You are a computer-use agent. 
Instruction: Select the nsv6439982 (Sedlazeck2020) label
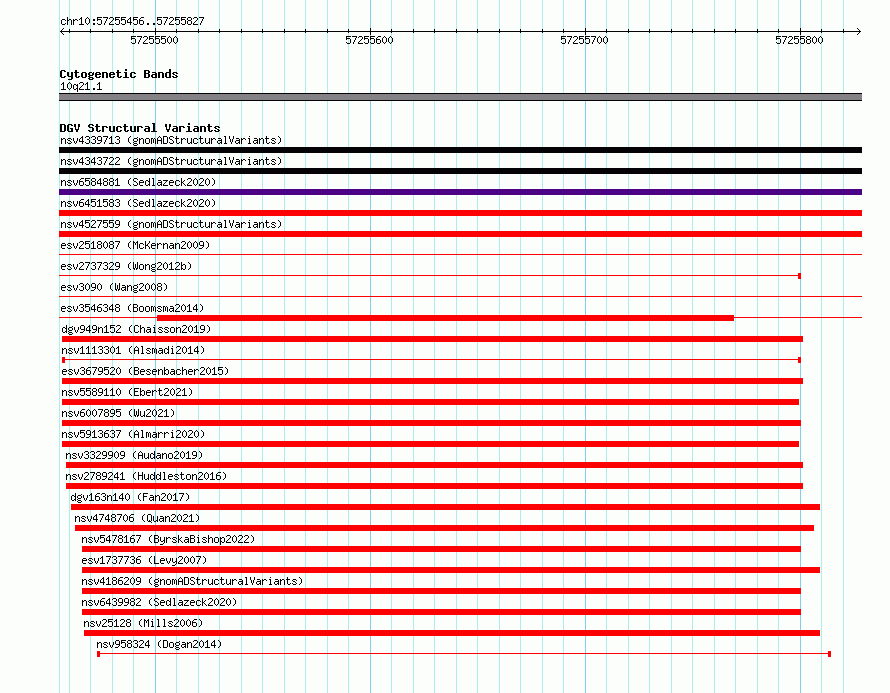[x=159, y=602]
